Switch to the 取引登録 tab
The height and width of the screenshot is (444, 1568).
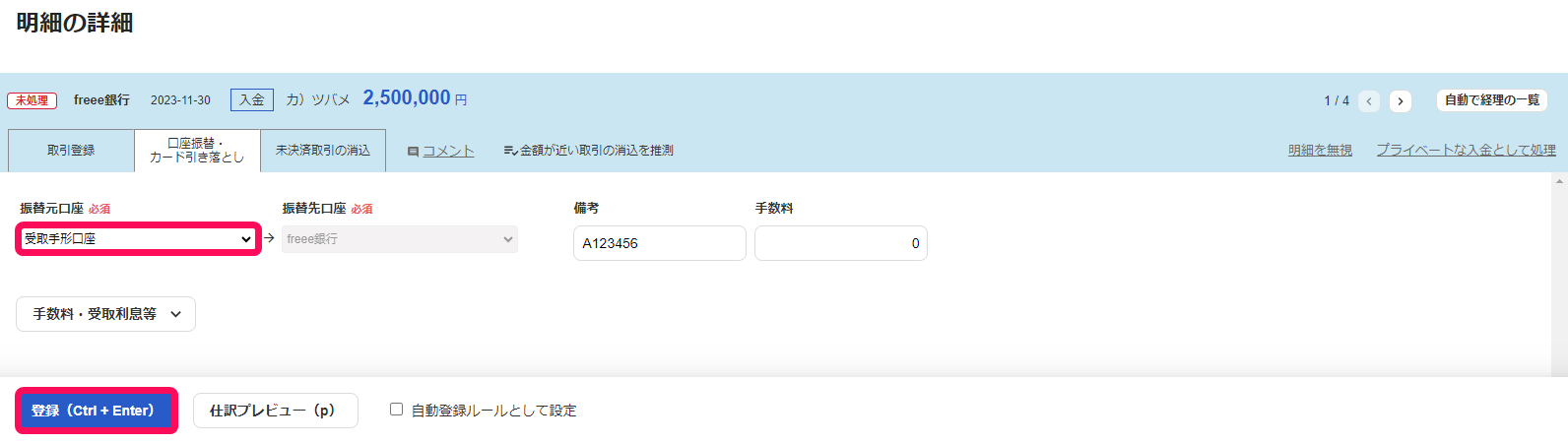71,151
